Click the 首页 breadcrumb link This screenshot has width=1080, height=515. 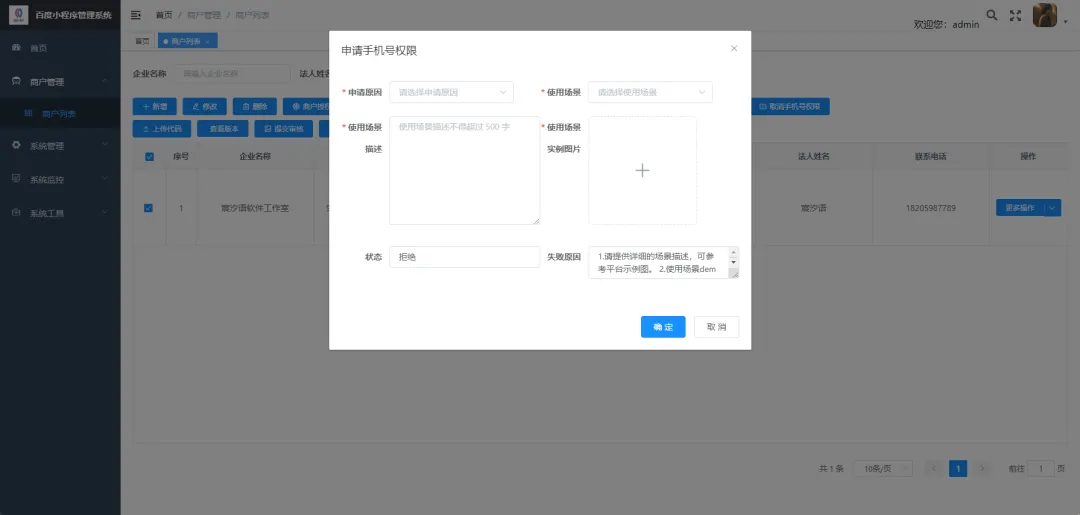pos(164,15)
